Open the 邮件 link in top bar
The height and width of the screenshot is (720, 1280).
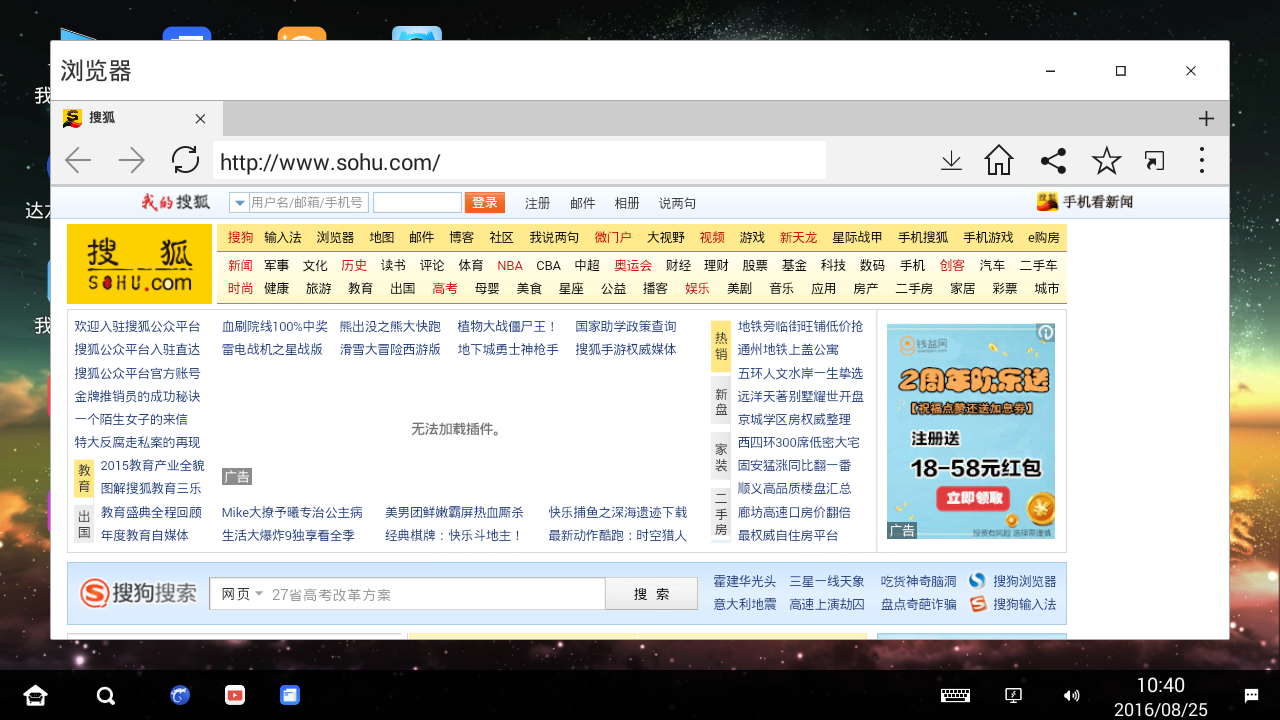(582, 203)
